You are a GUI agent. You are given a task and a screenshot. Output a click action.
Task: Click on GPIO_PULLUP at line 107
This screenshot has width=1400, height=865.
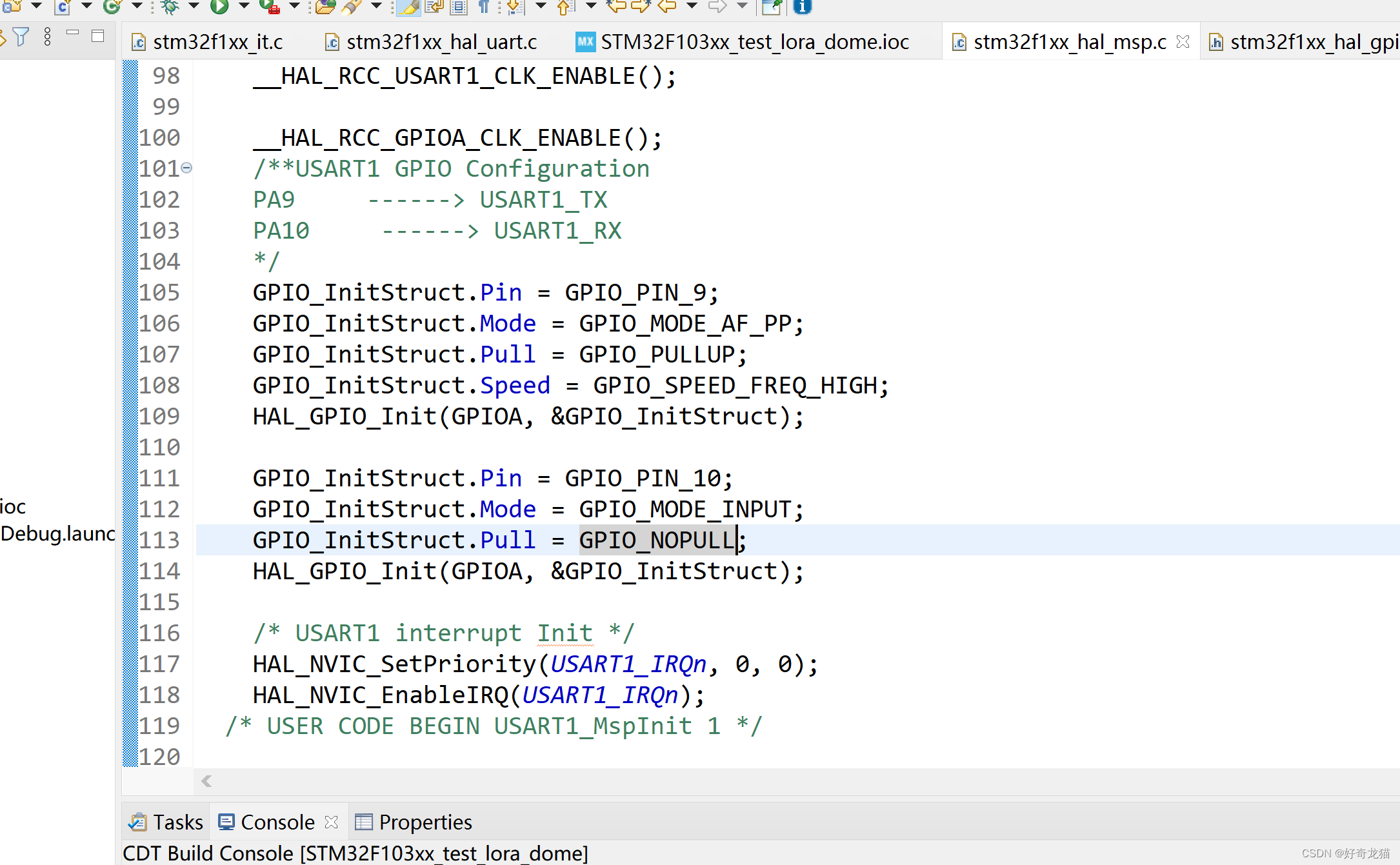pos(657,354)
